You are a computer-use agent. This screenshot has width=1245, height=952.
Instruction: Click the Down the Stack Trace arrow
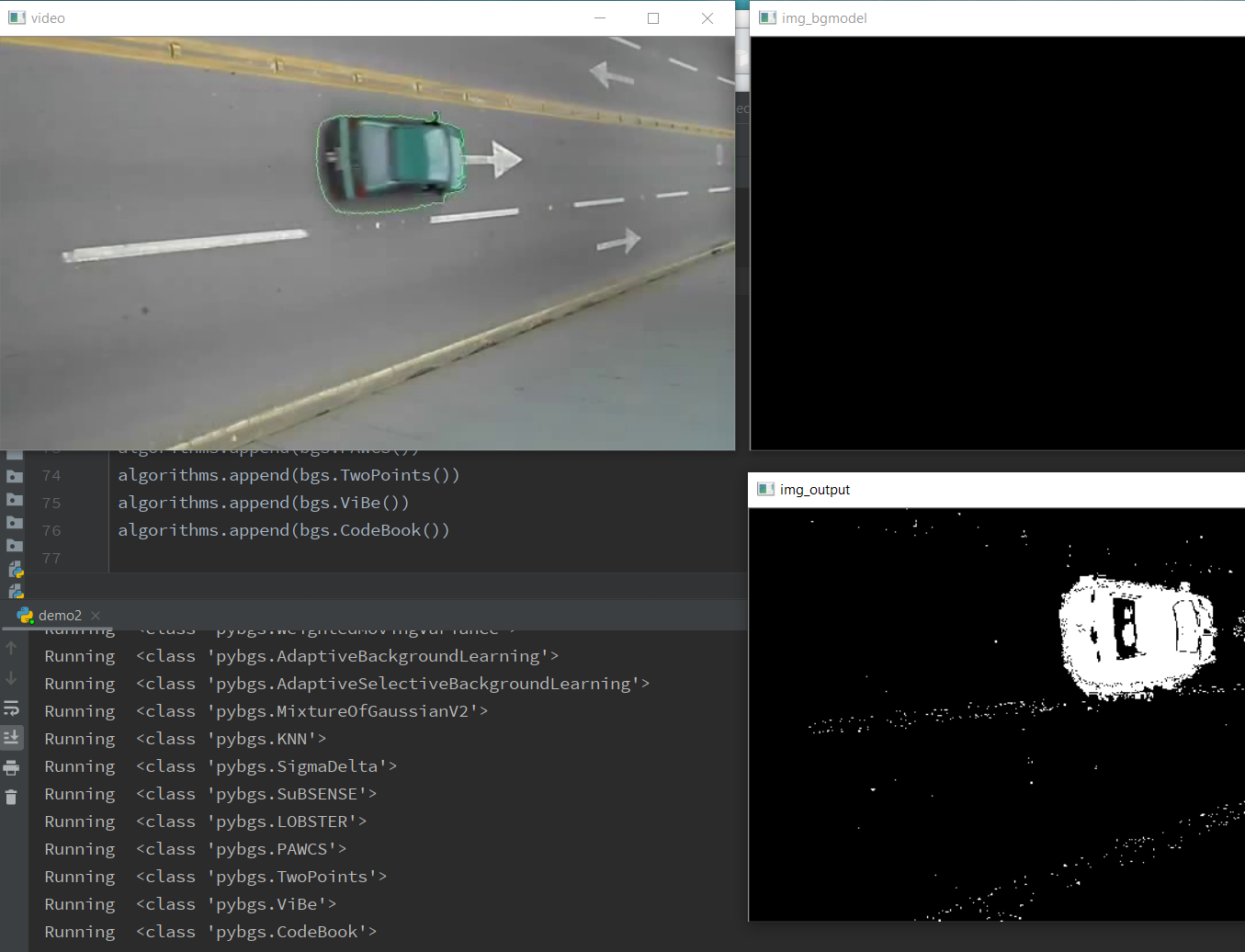coord(11,678)
